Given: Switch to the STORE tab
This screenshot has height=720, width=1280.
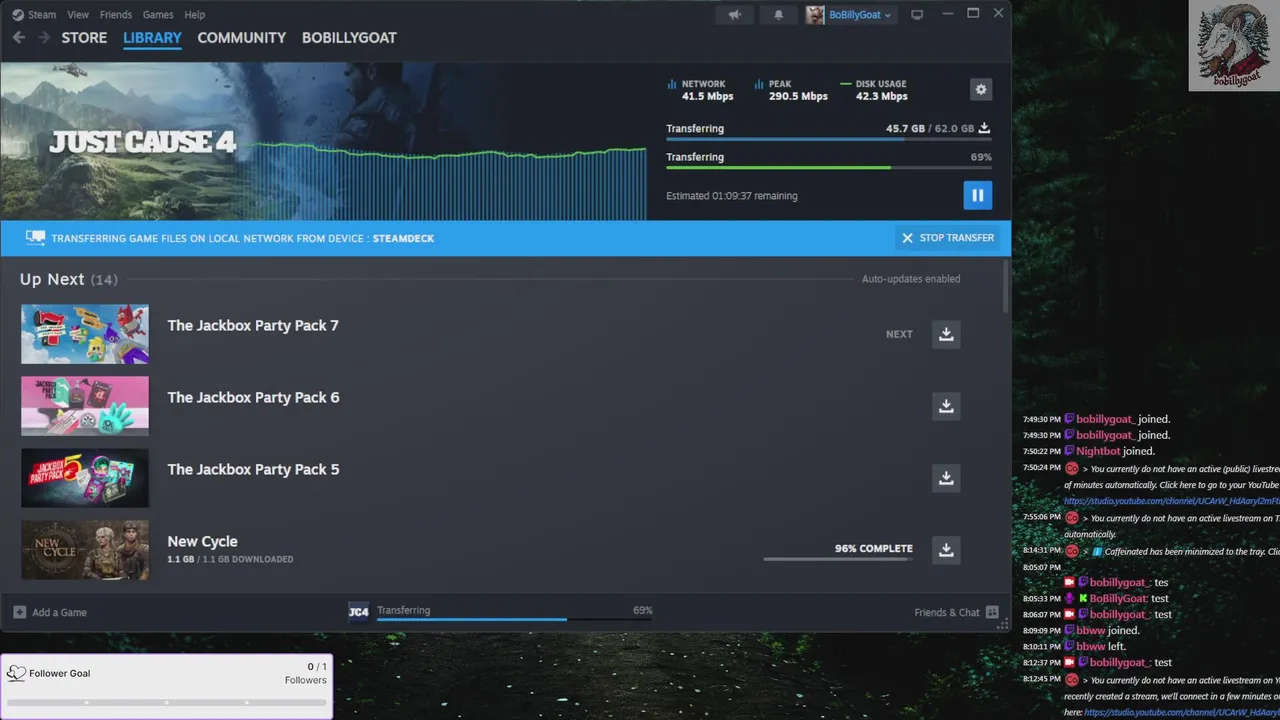Looking at the screenshot, I should [x=84, y=37].
